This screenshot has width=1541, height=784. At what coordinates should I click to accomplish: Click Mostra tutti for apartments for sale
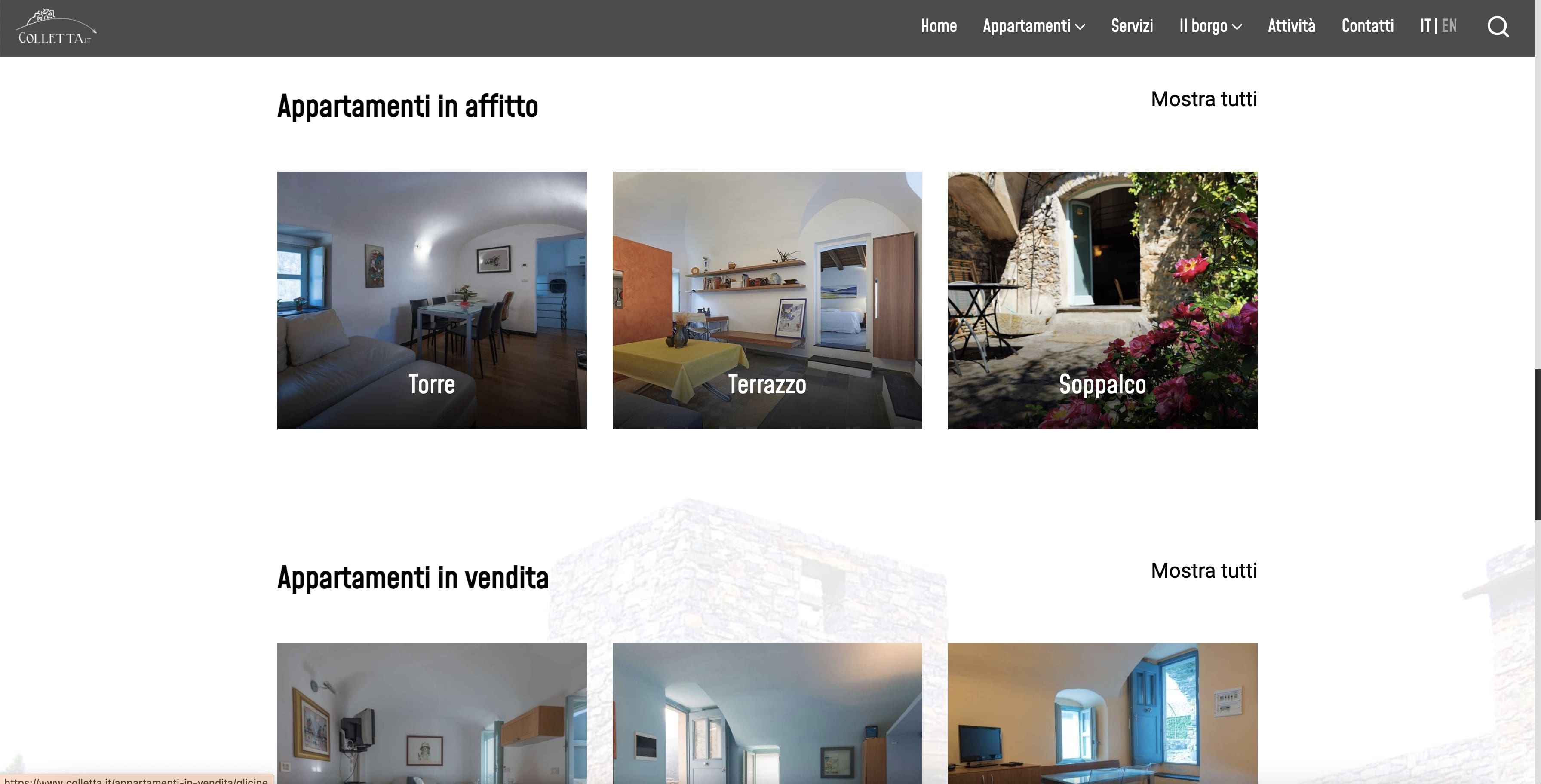(1203, 570)
